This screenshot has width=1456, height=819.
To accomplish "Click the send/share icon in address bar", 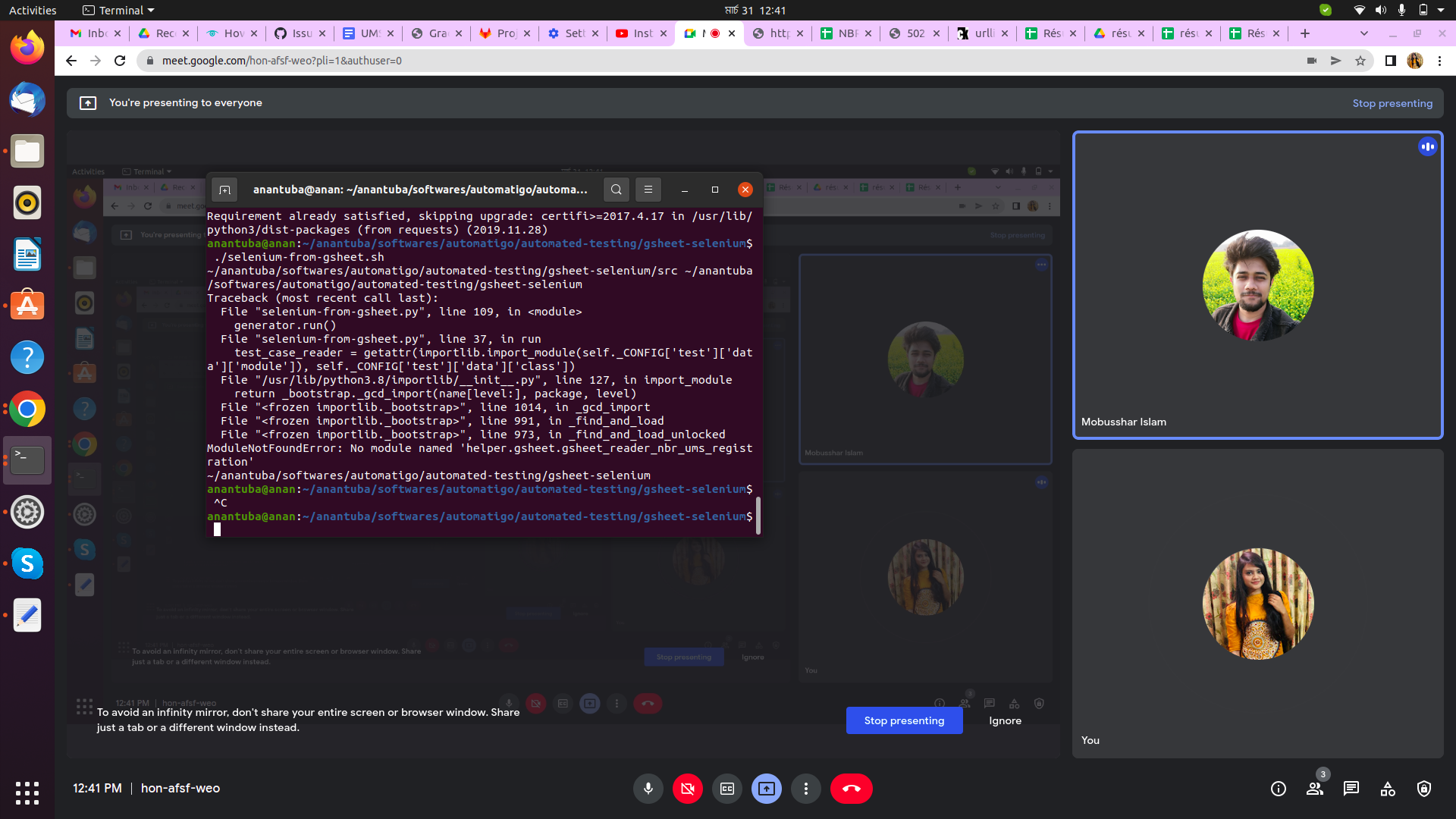I will point(1336,61).
